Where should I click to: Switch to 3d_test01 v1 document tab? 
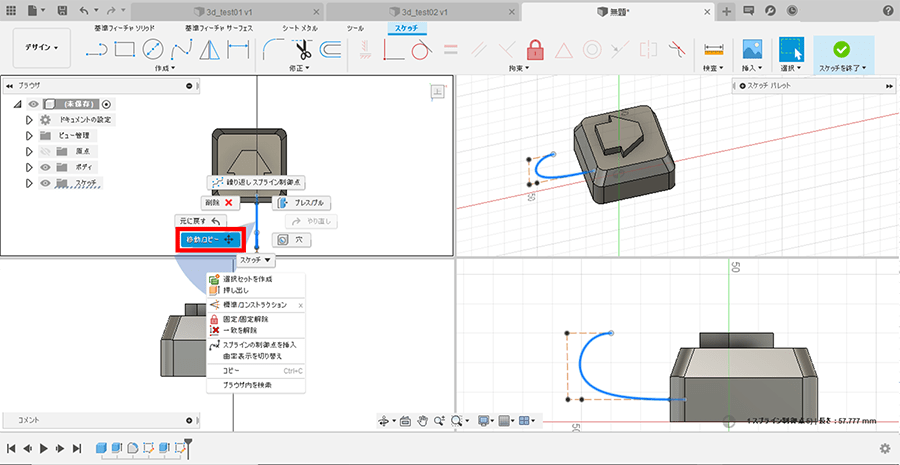click(226, 11)
